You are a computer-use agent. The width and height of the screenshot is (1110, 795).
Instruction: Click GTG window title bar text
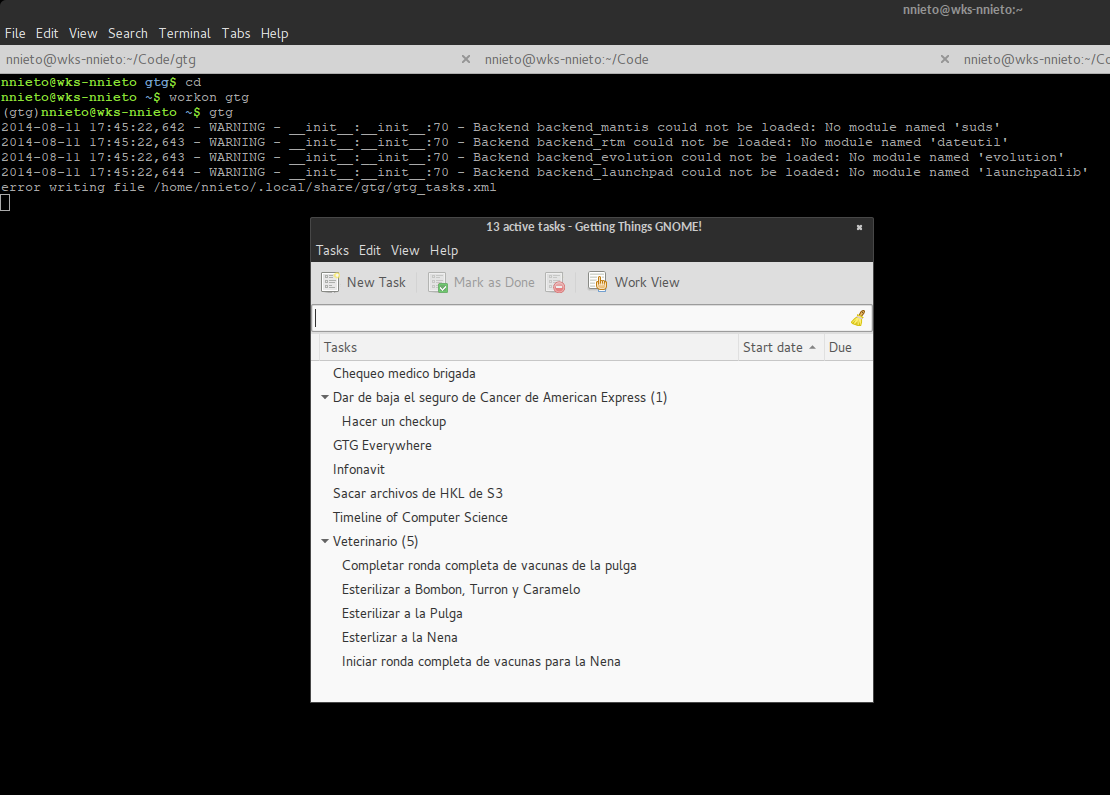pyautogui.click(x=594, y=227)
